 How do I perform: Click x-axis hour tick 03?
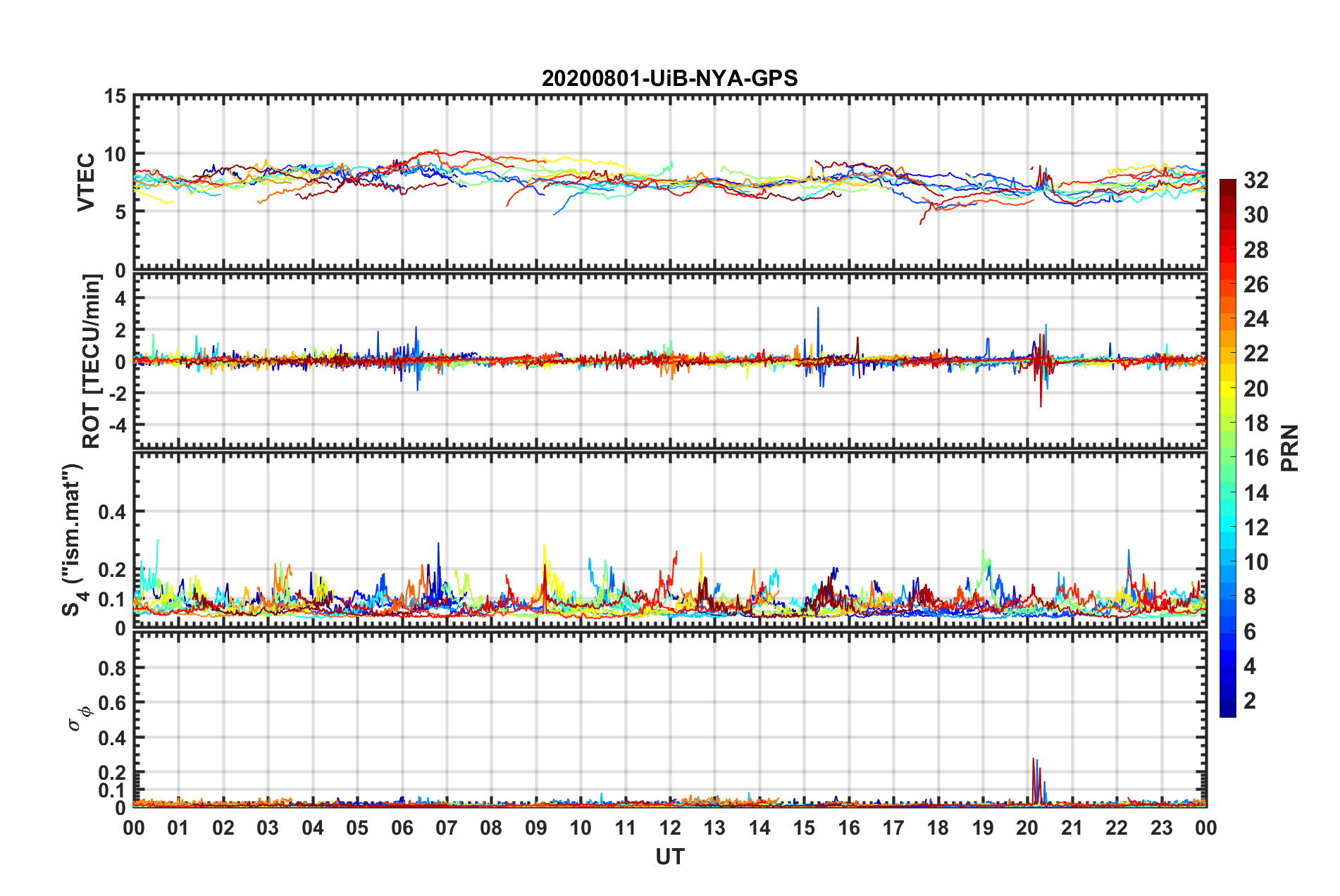268,828
